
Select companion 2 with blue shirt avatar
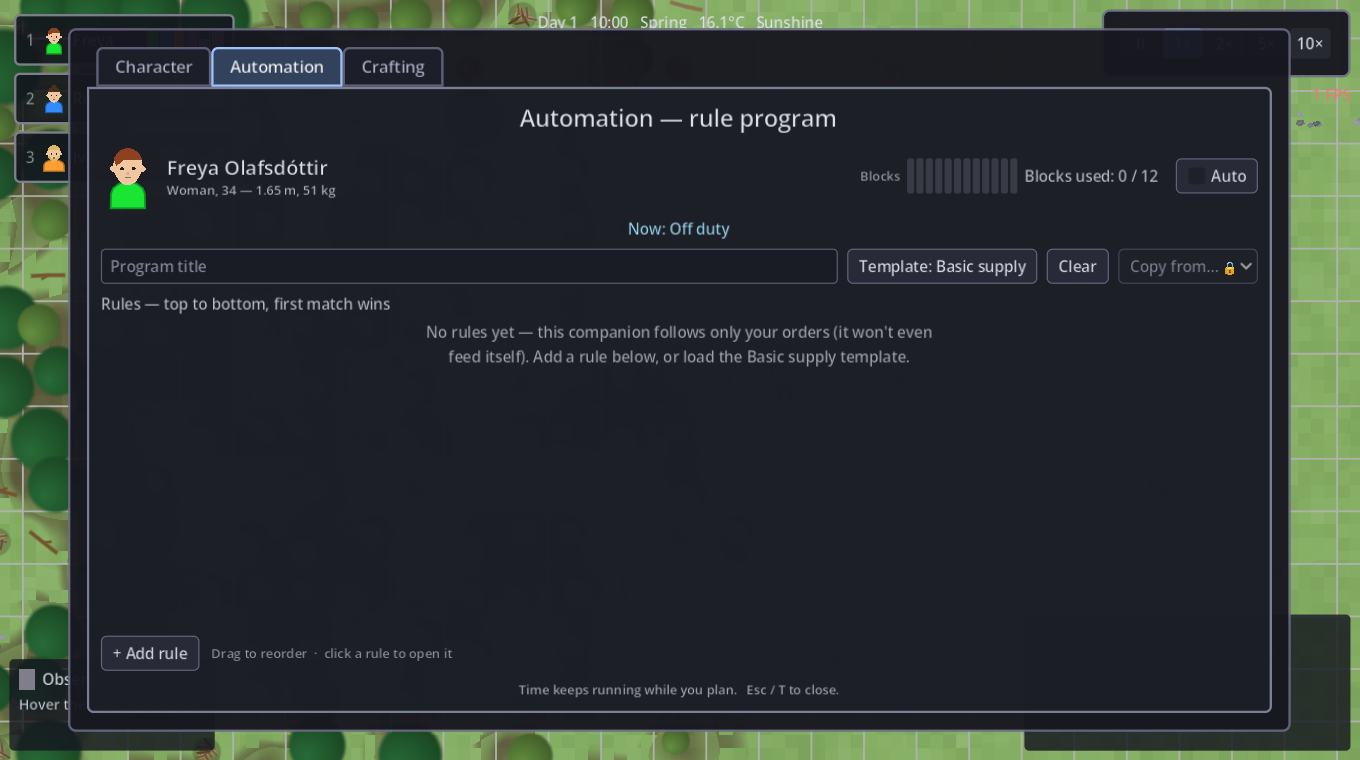tap(54, 99)
